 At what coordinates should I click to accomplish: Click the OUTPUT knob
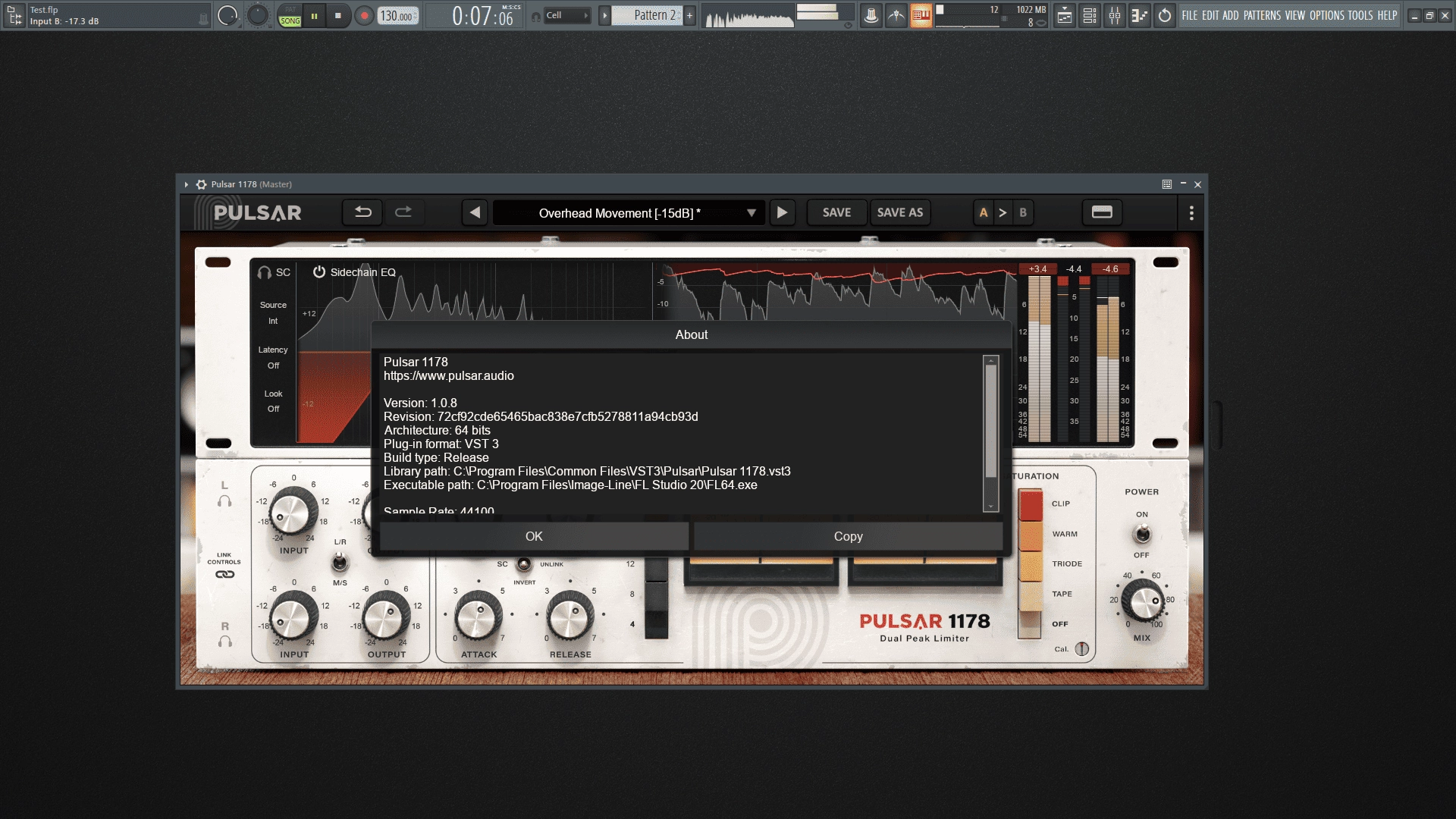point(385,617)
